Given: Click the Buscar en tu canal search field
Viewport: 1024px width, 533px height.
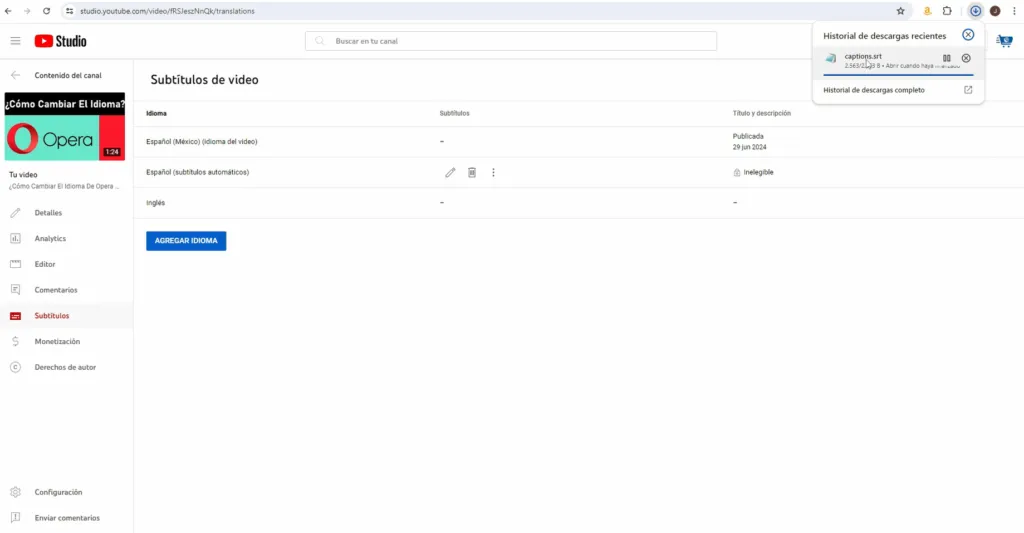Looking at the screenshot, I should (511, 41).
